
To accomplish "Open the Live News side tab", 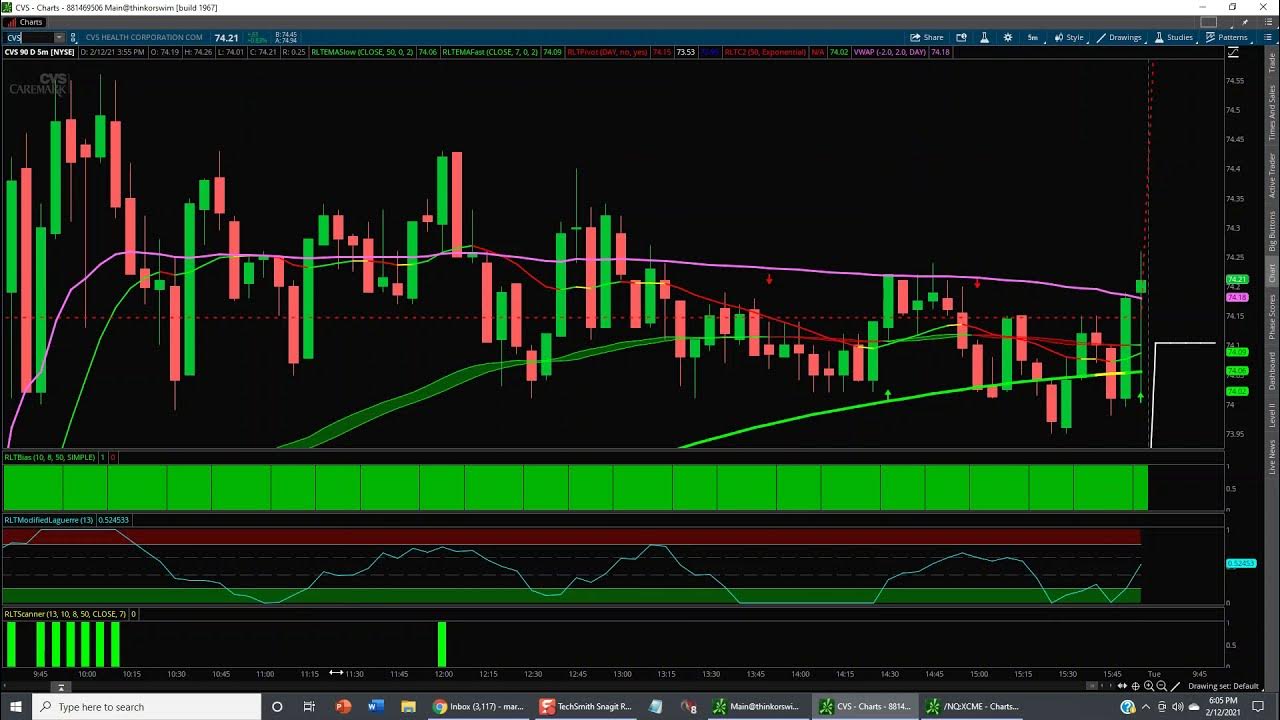I will [1272, 456].
